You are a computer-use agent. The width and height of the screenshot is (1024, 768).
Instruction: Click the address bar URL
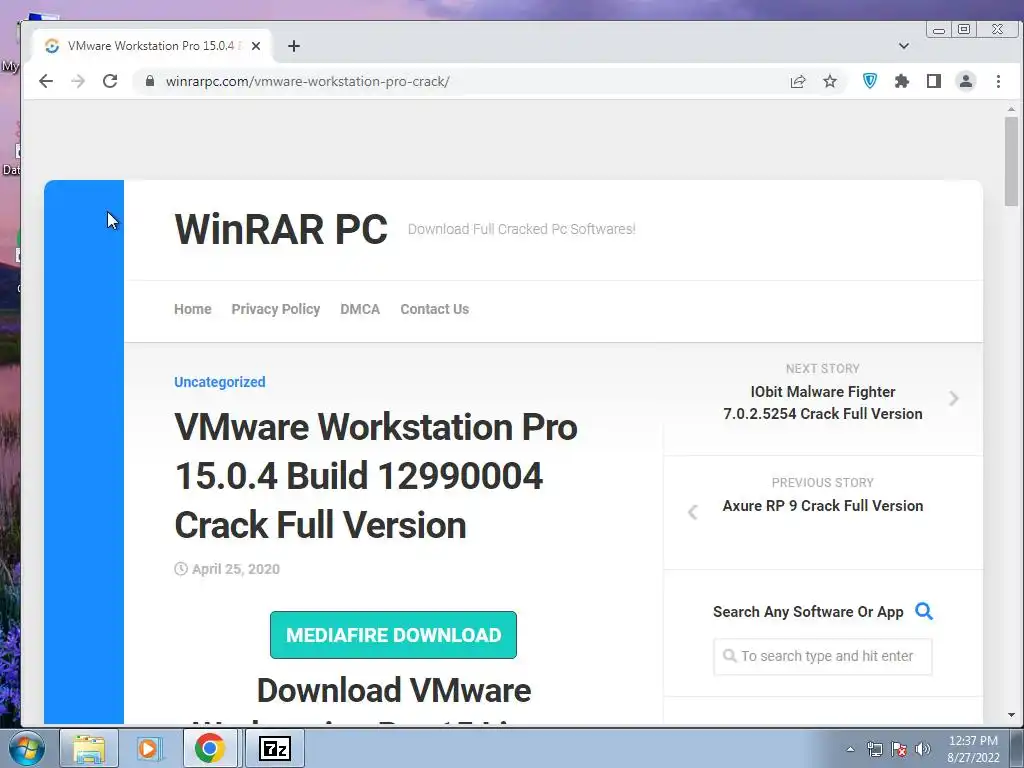[307, 81]
